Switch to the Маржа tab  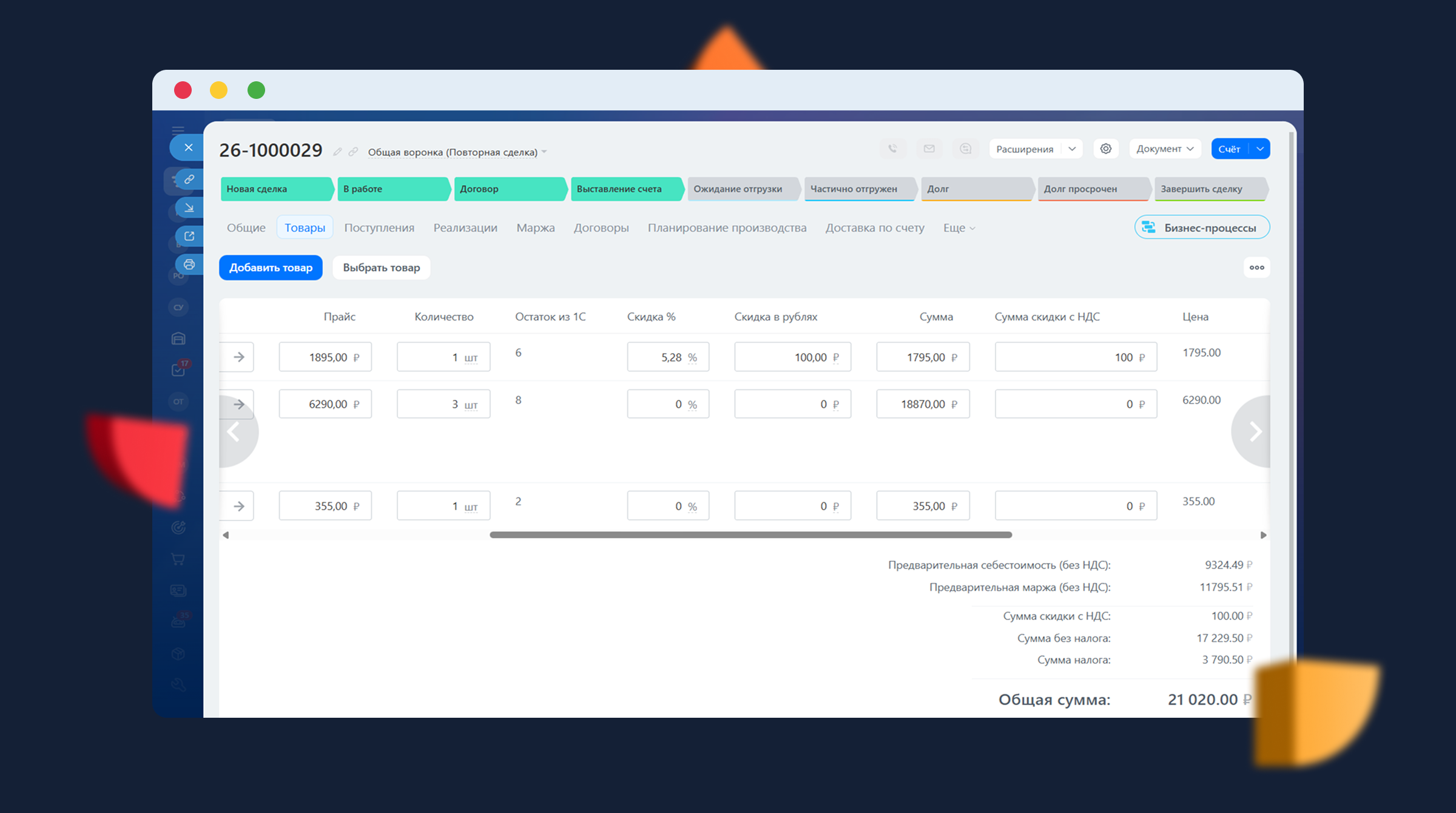click(x=535, y=228)
